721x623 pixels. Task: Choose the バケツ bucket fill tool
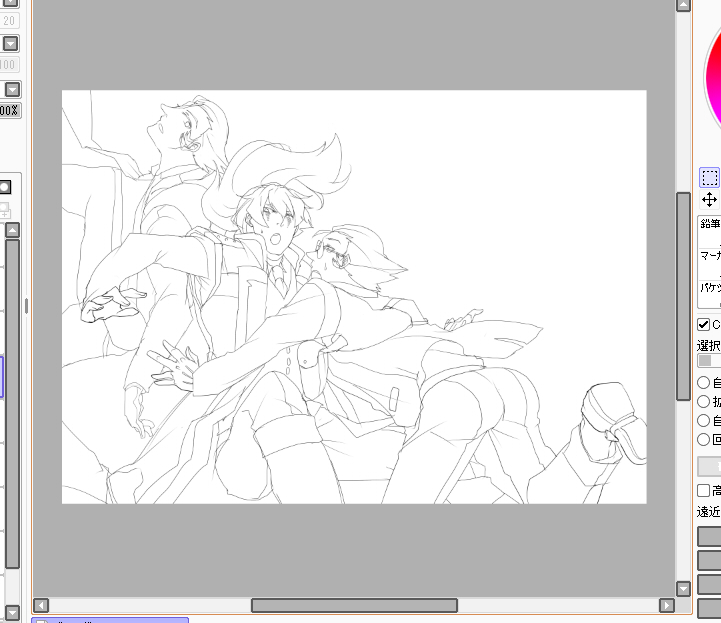710,293
